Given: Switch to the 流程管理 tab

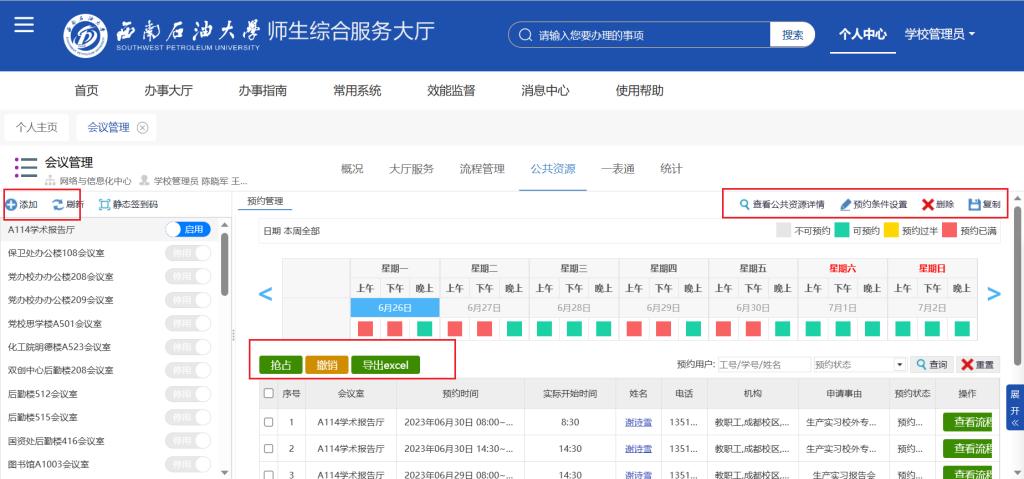Looking at the screenshot, I should 481,169.
